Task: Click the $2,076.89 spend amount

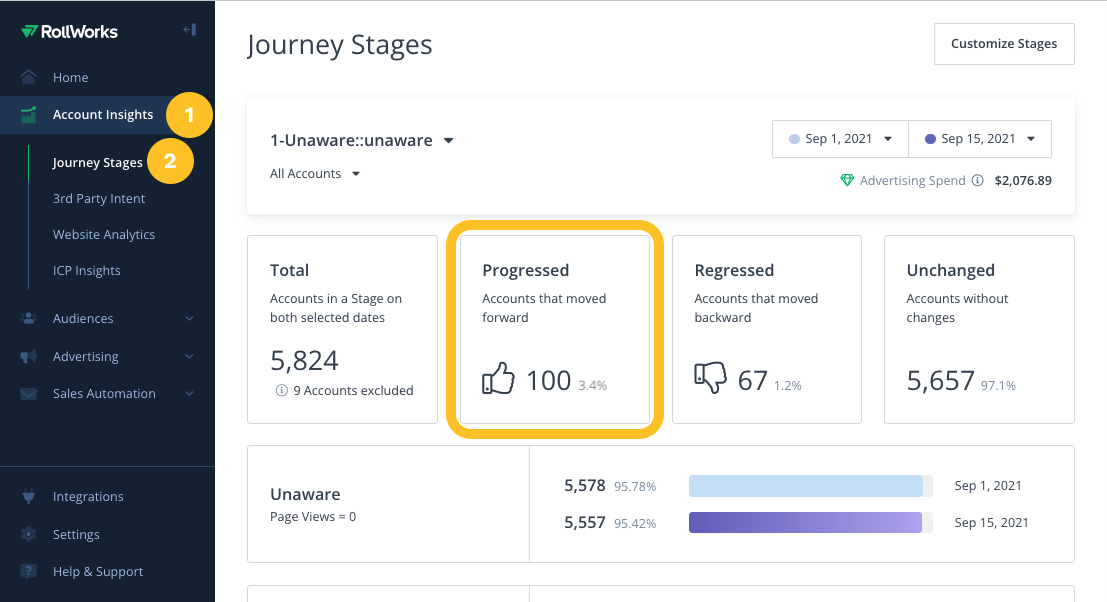Action: coord(1023,181)
